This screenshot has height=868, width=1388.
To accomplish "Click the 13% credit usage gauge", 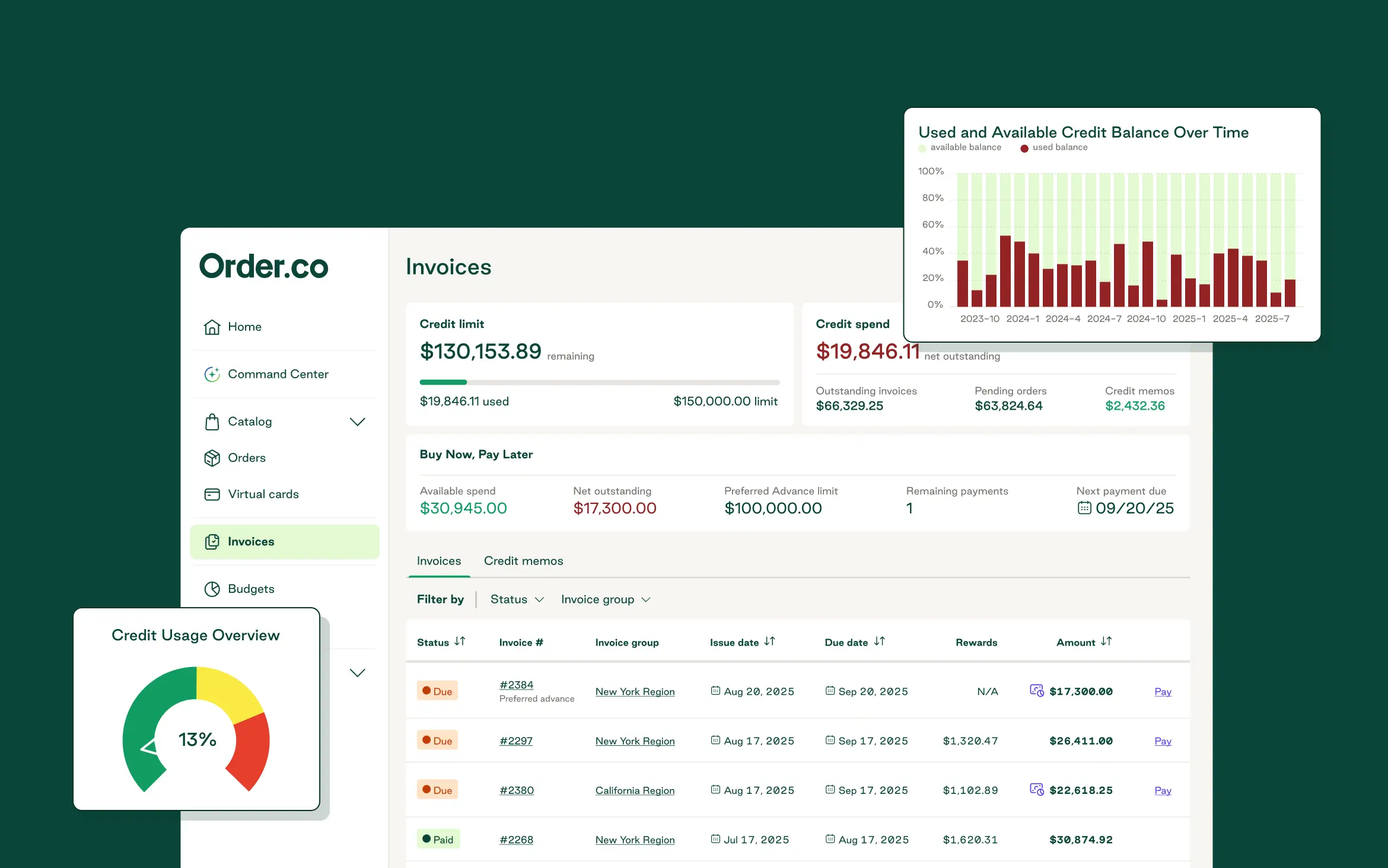I will point(196,738).
